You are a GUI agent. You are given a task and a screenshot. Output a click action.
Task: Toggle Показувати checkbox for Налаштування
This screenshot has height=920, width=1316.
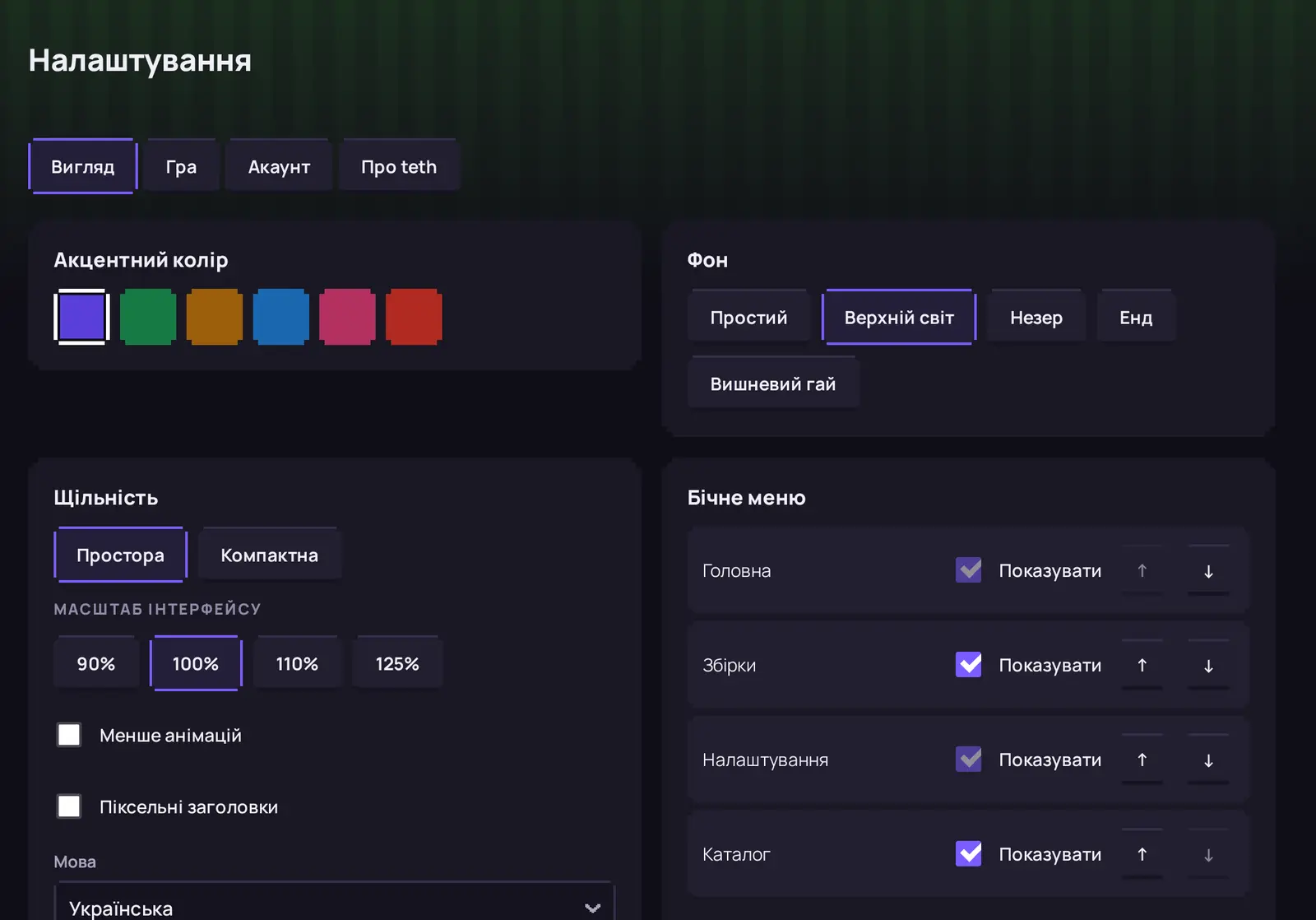point(969,759)
